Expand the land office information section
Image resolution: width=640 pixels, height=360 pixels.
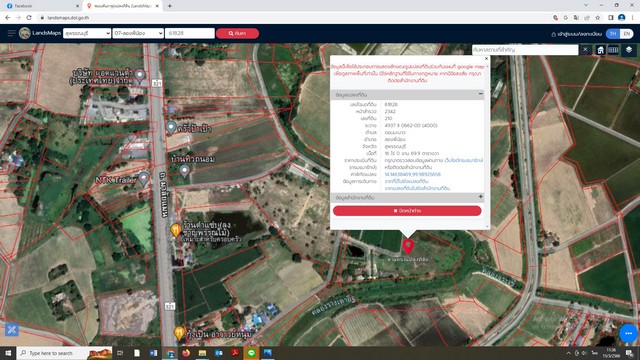(480, 197)
